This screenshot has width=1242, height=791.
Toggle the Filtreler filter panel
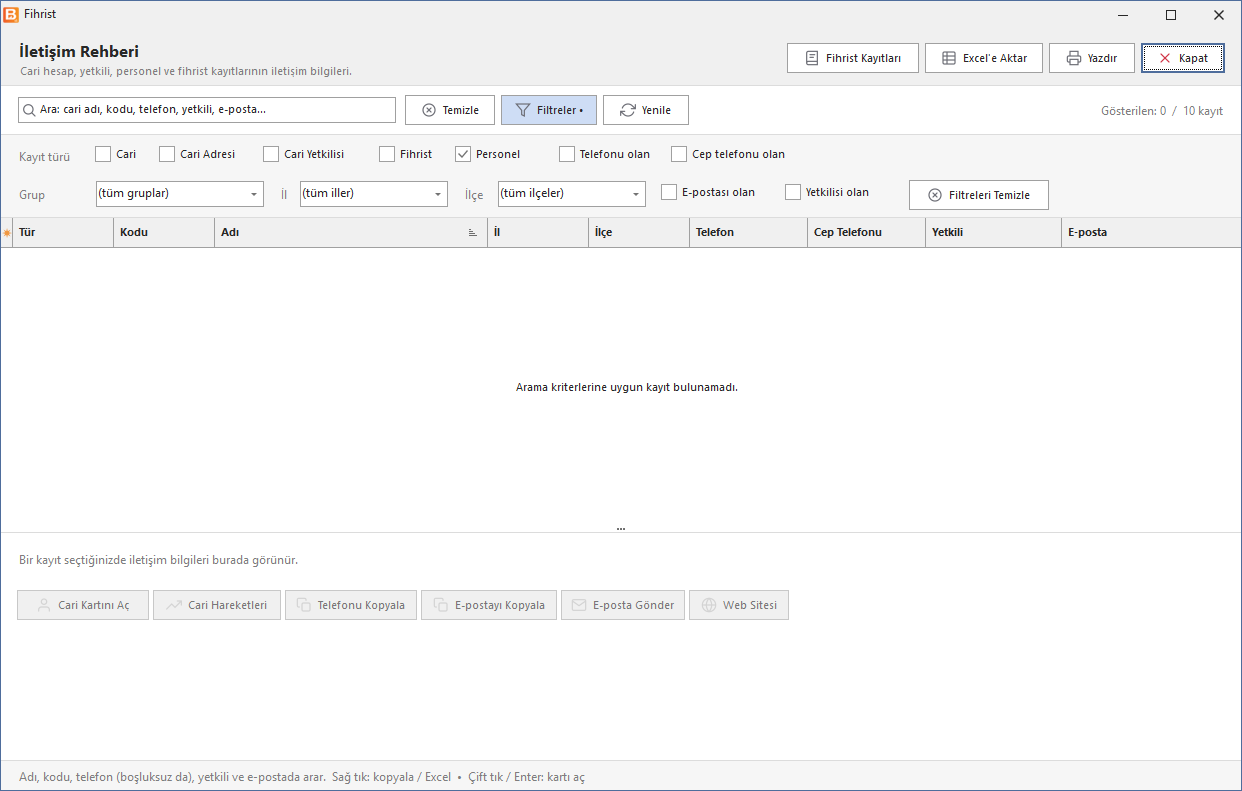click(549, 110)
